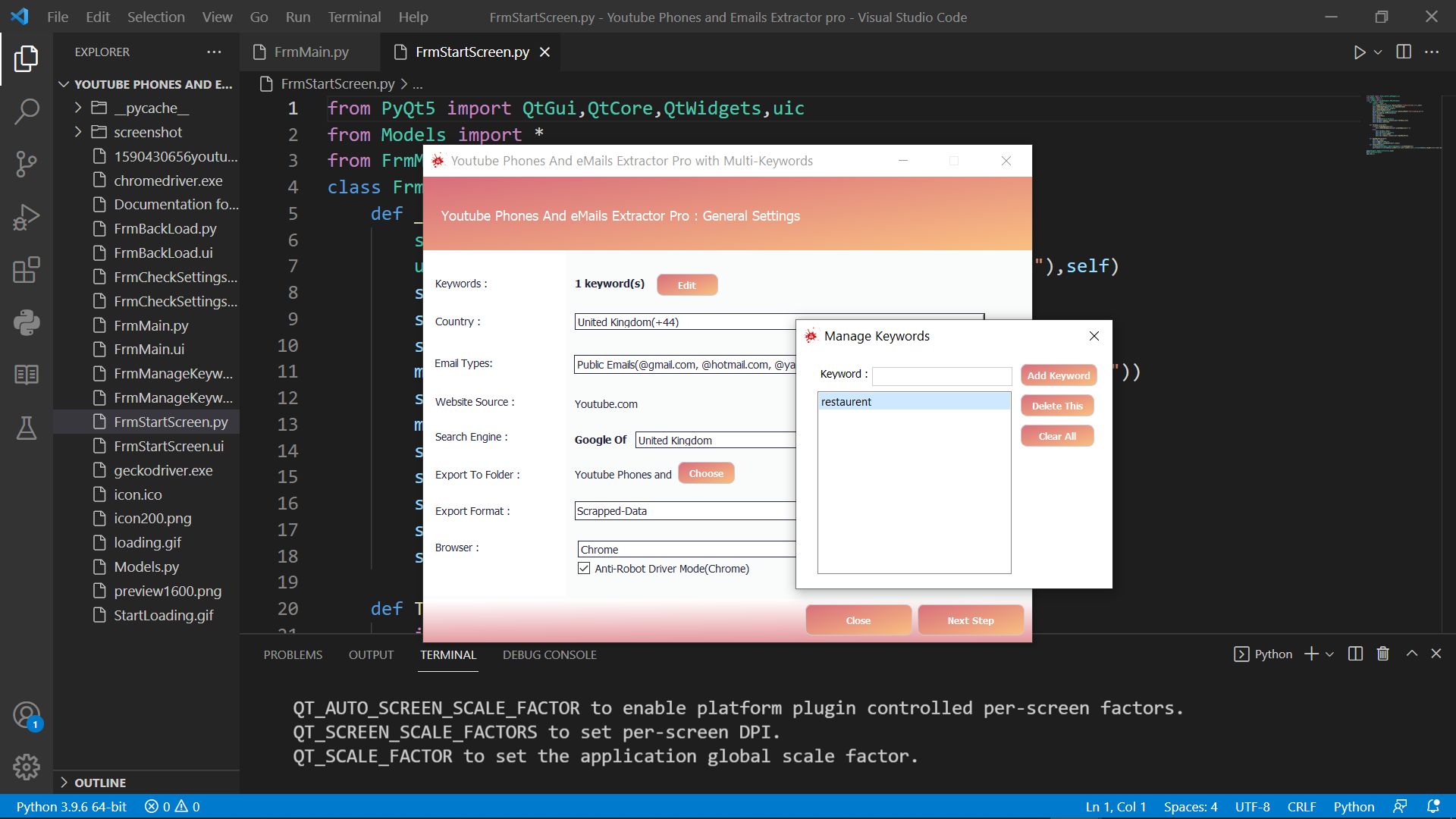
Task: Open the Explorer view in activity bar
Action: [x=27, y=58]
